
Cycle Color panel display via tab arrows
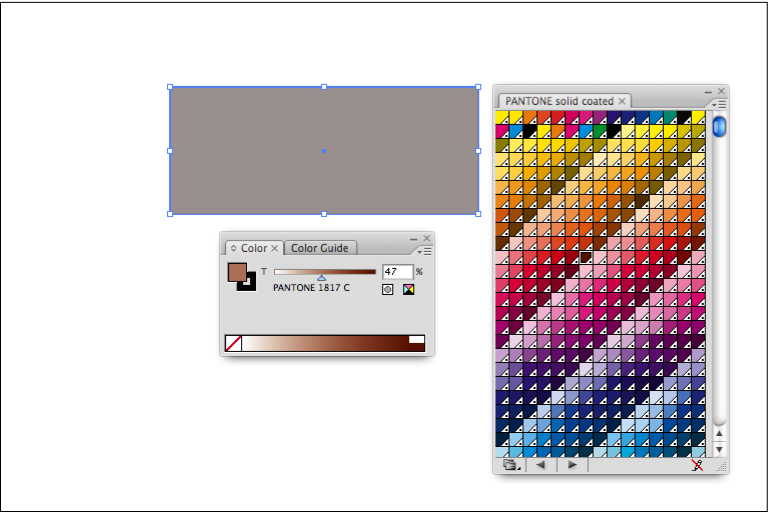[234, 248]
